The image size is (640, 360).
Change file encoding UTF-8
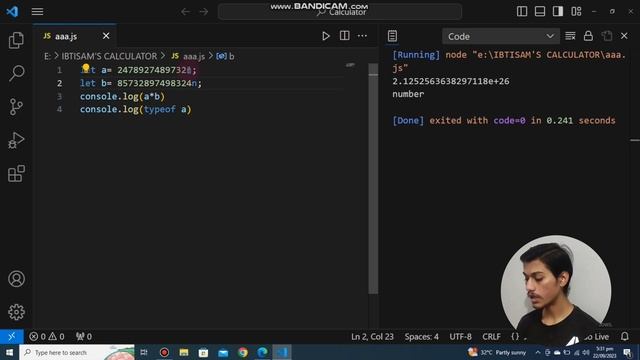click(x=460, y=337)
